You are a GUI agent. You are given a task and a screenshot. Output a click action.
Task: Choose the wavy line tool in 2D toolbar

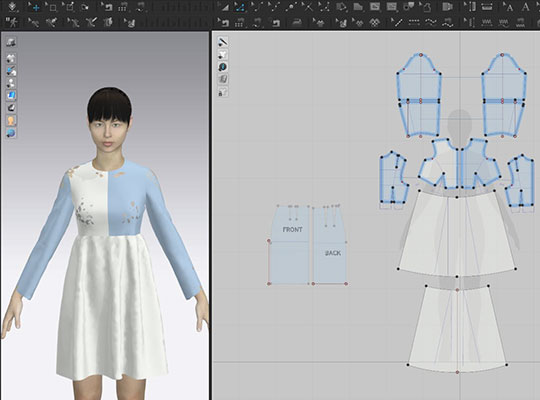click(x=430, y=23)
